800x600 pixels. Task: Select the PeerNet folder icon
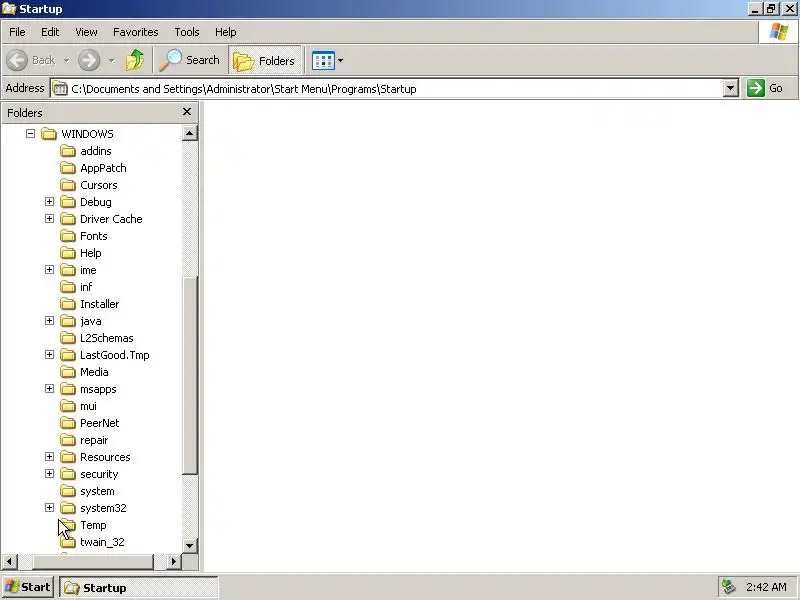tap(68, 423)
